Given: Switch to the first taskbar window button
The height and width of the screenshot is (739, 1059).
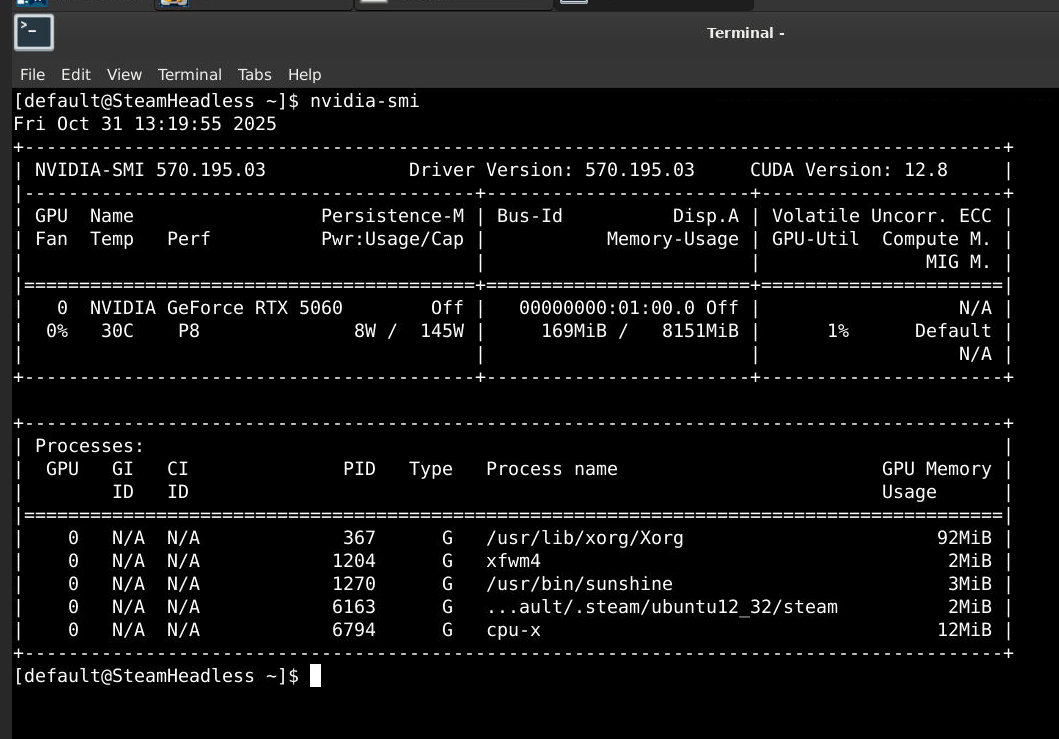Looking at the screenshot, I should pyautogui.click(x=253, y=4).
